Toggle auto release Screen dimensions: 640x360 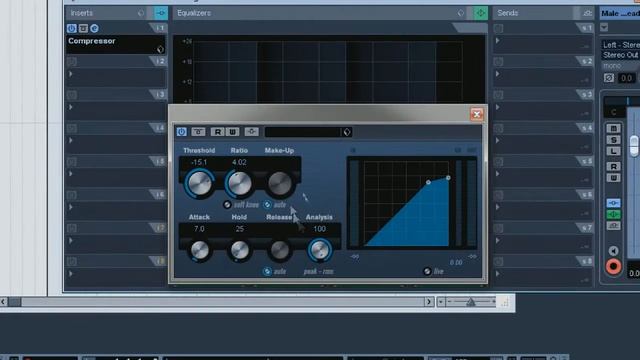point(267,271)
